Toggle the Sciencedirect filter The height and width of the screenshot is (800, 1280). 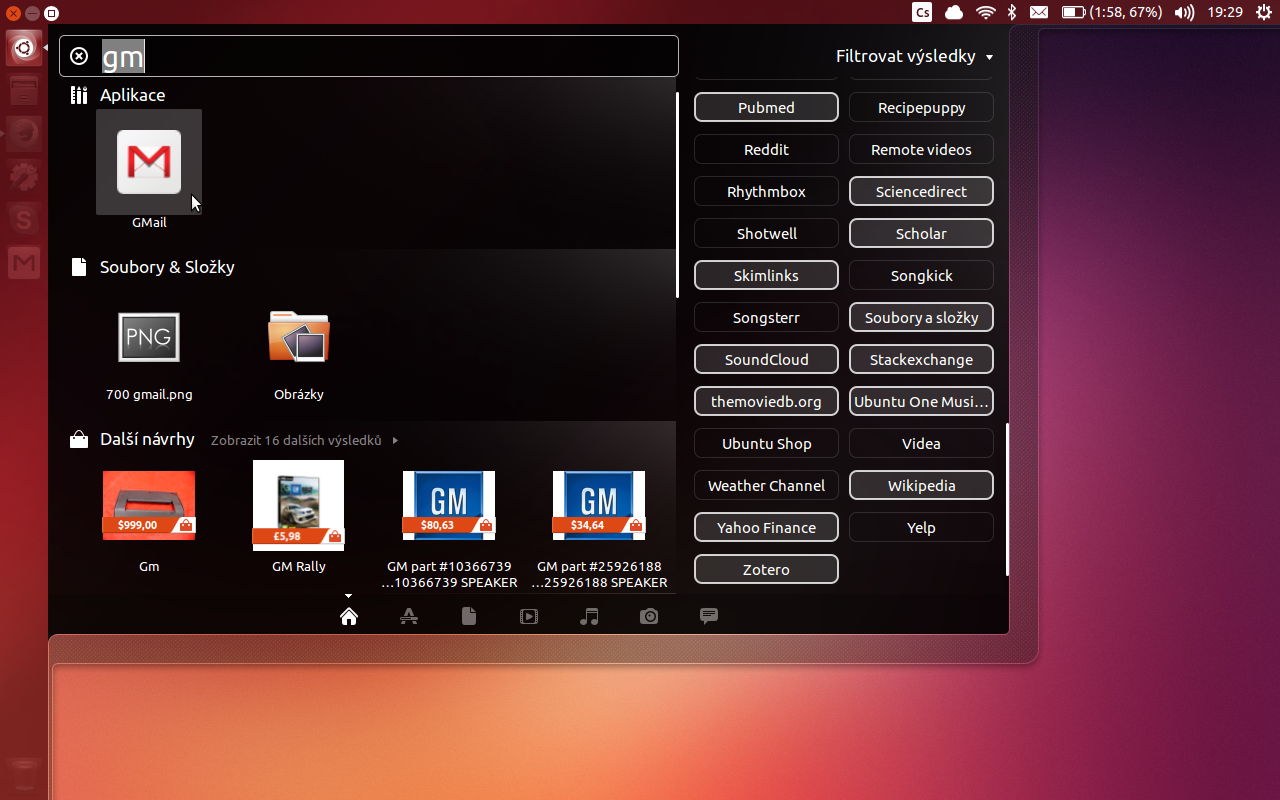(921, 191)
